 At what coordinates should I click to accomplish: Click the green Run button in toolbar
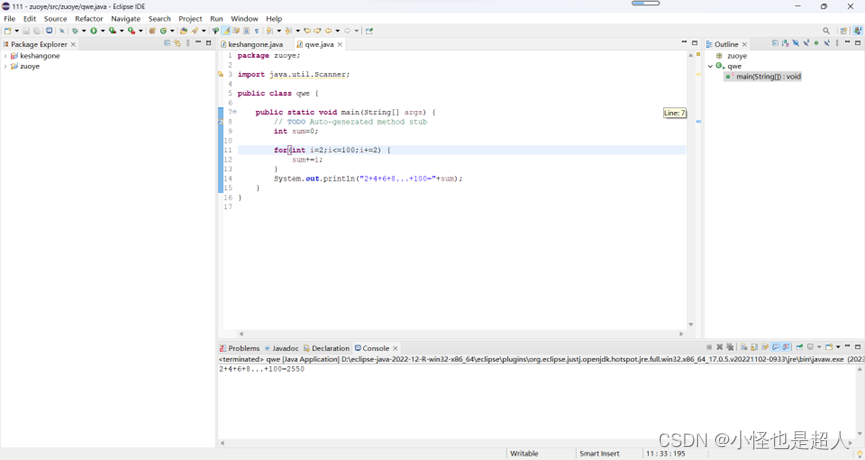pyautogui.click(x=93, y=31)
